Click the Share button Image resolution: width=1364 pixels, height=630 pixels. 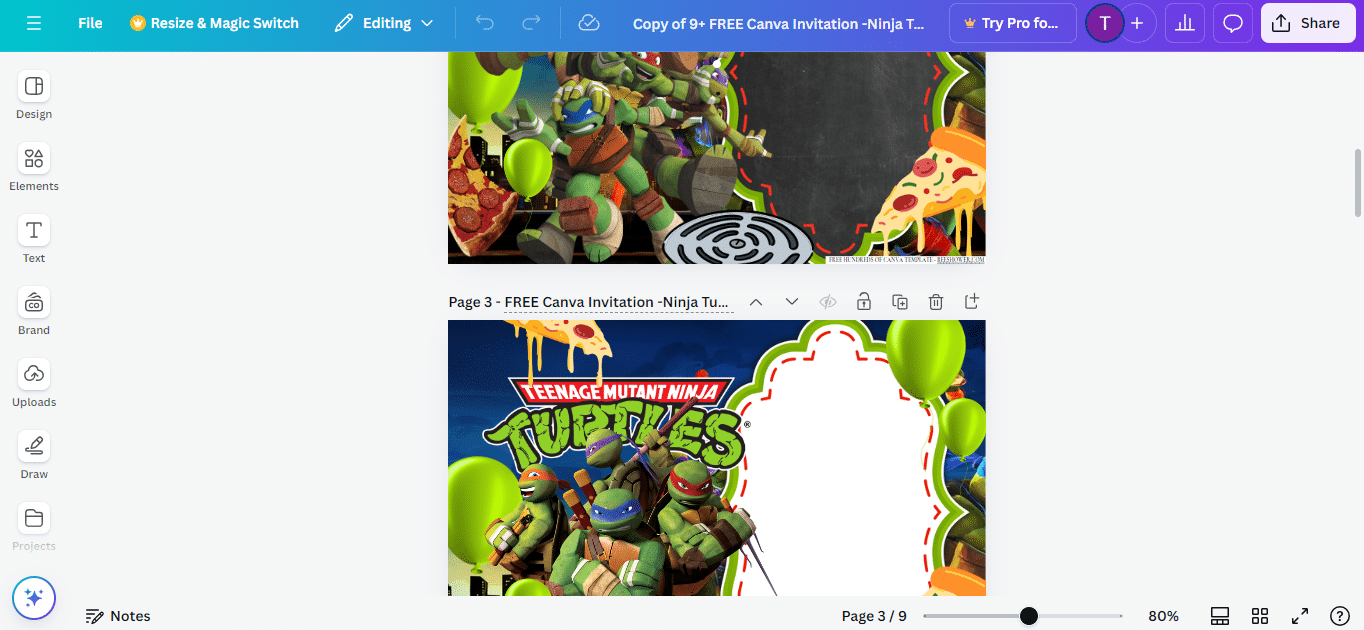point(1307,23)
